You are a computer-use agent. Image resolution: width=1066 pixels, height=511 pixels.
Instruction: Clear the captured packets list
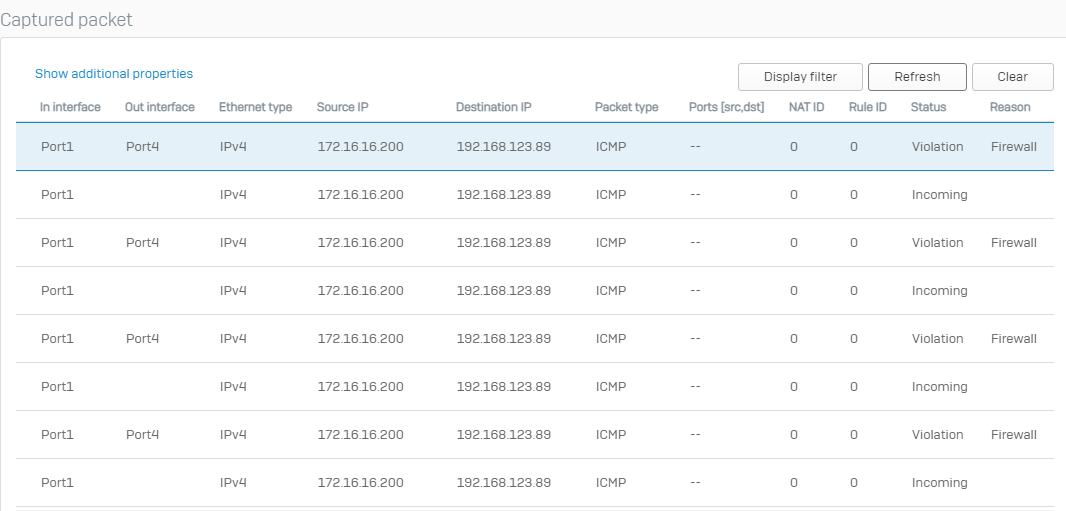click(x=1012, y=77)
